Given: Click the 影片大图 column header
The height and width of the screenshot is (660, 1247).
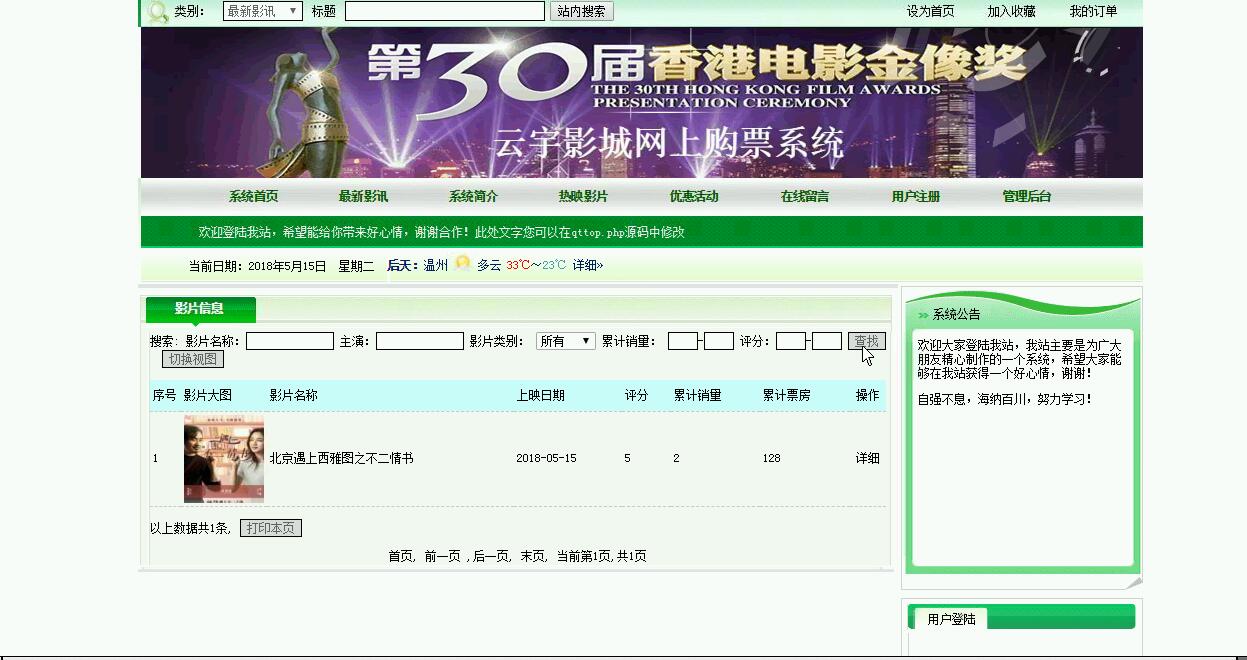Looking at the screenshot, I should coord(207,395).
